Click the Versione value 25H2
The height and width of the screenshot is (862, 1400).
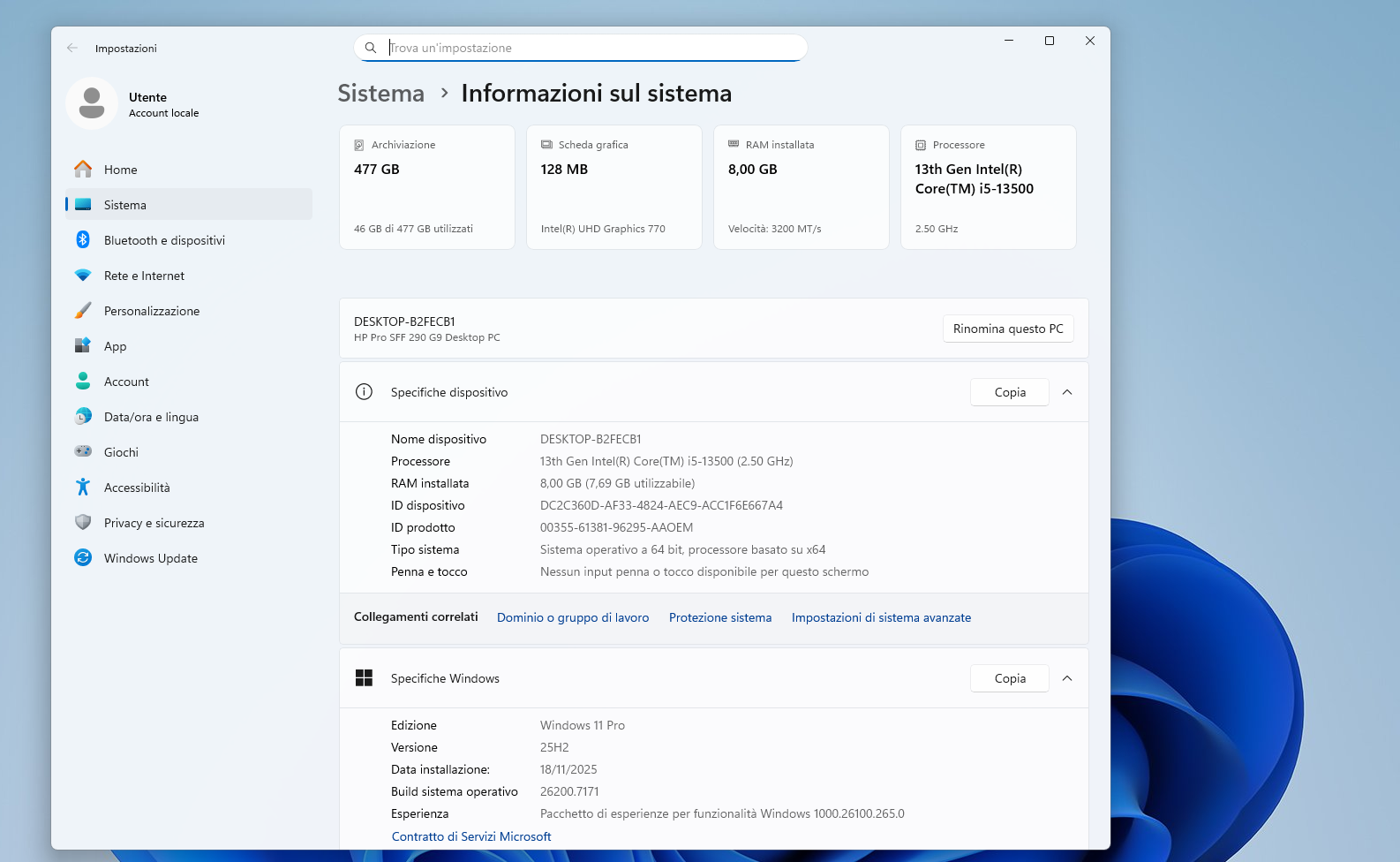[554, 747]
